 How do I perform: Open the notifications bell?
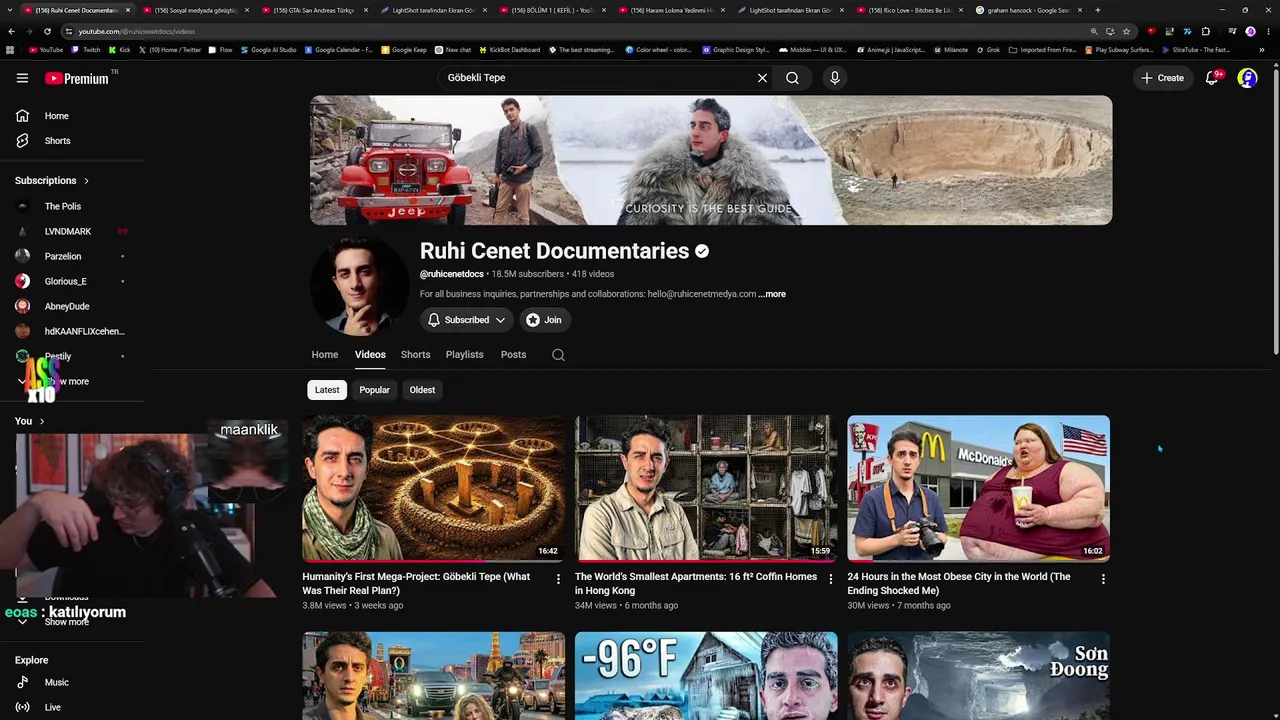pos(1212,78)
